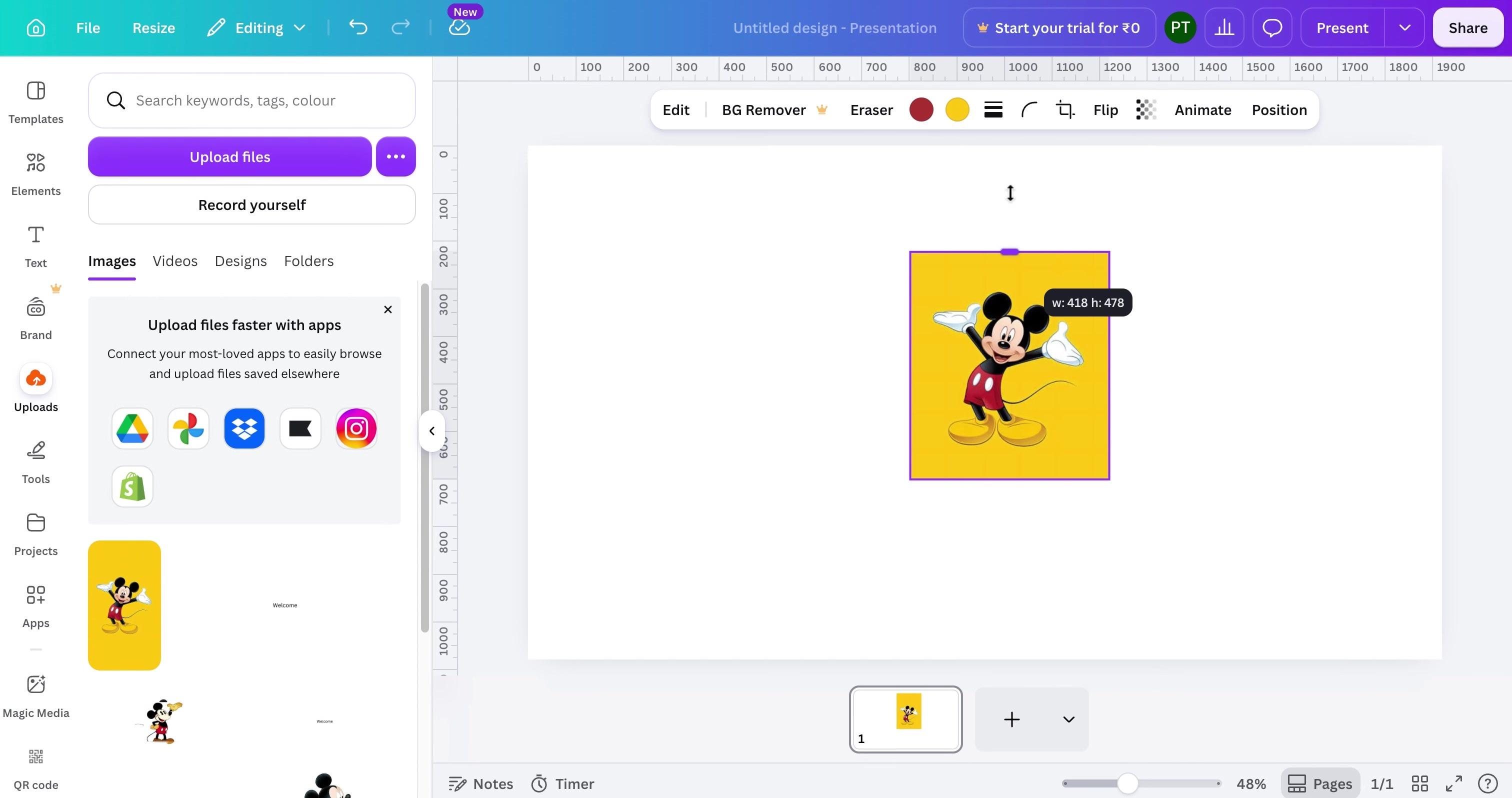The image size is (1512, 798).
Task: Select page 1 thumbnail
Action: (x=905, y=719)
